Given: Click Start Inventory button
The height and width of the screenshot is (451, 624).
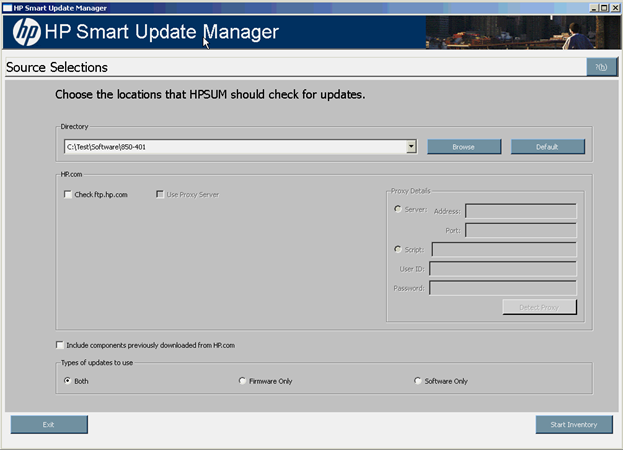Looking at the screenshot, I should (573, 425).
